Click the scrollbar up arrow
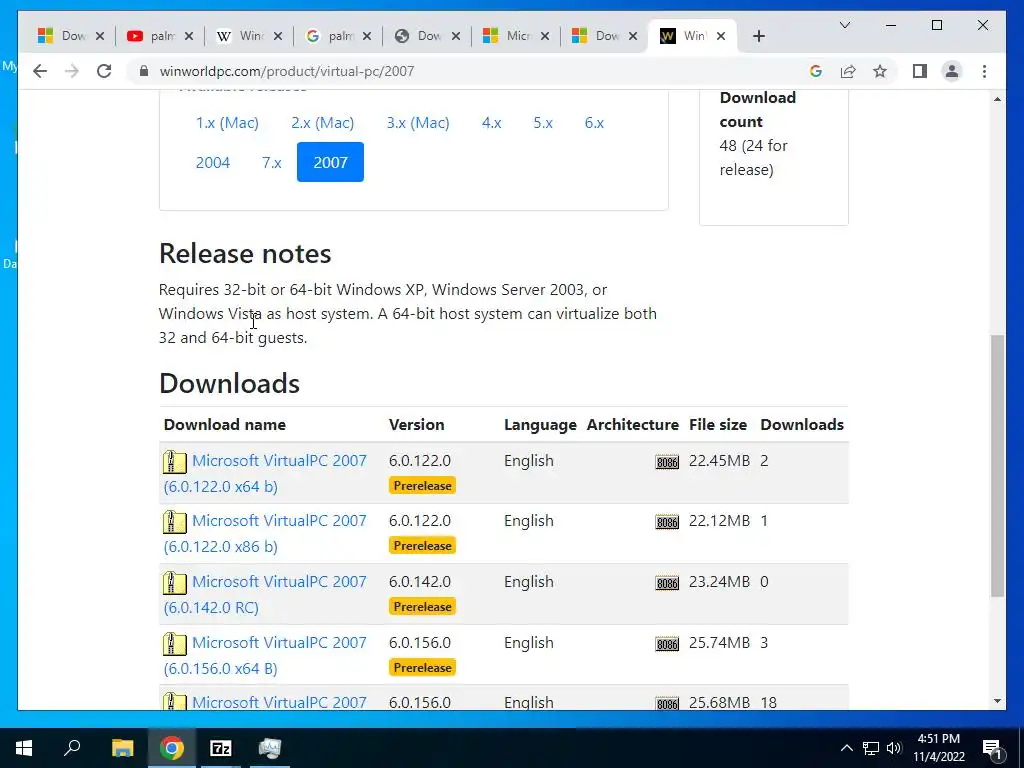The image size is (1024, 768). tap(997, 99)
